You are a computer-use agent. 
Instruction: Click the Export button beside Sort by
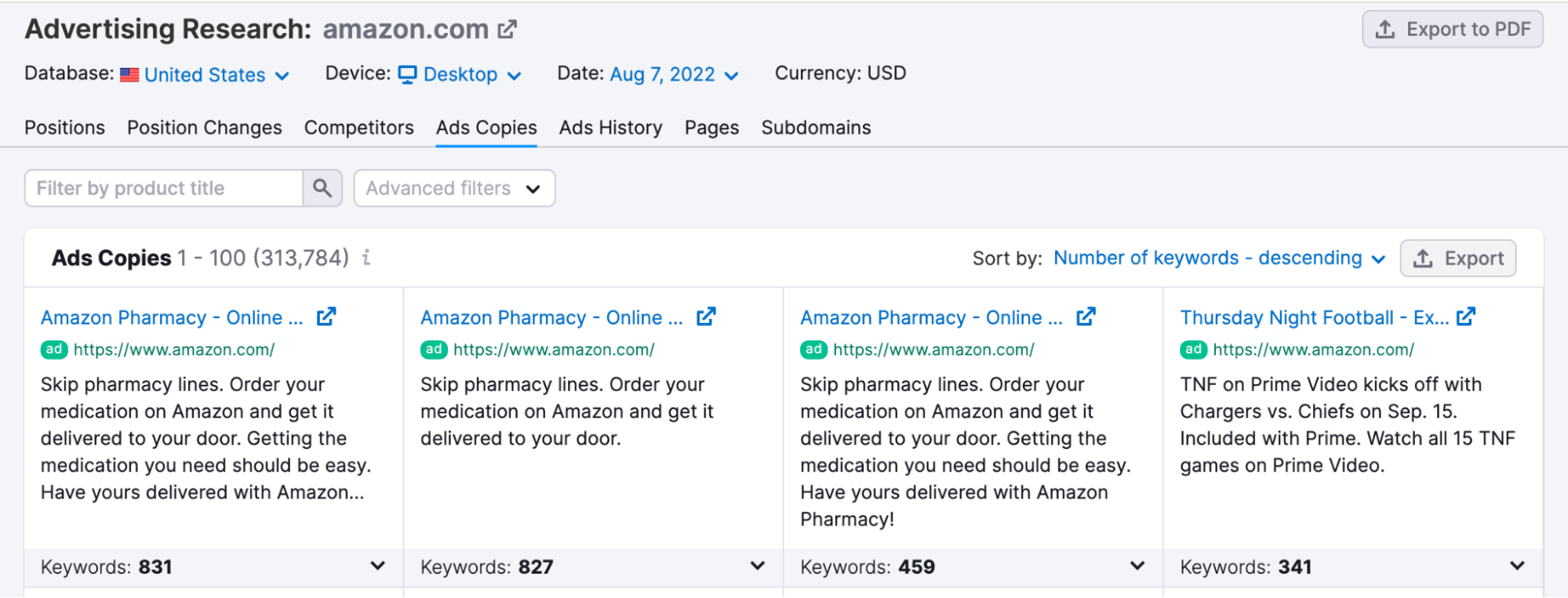click(1457, 258)
